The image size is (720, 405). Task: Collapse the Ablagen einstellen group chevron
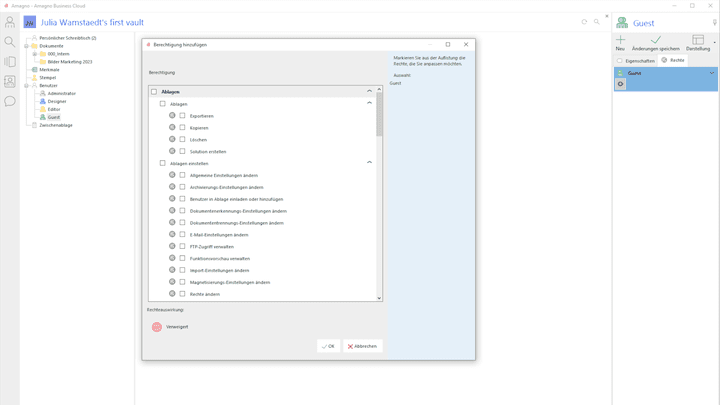pos(369,163)
